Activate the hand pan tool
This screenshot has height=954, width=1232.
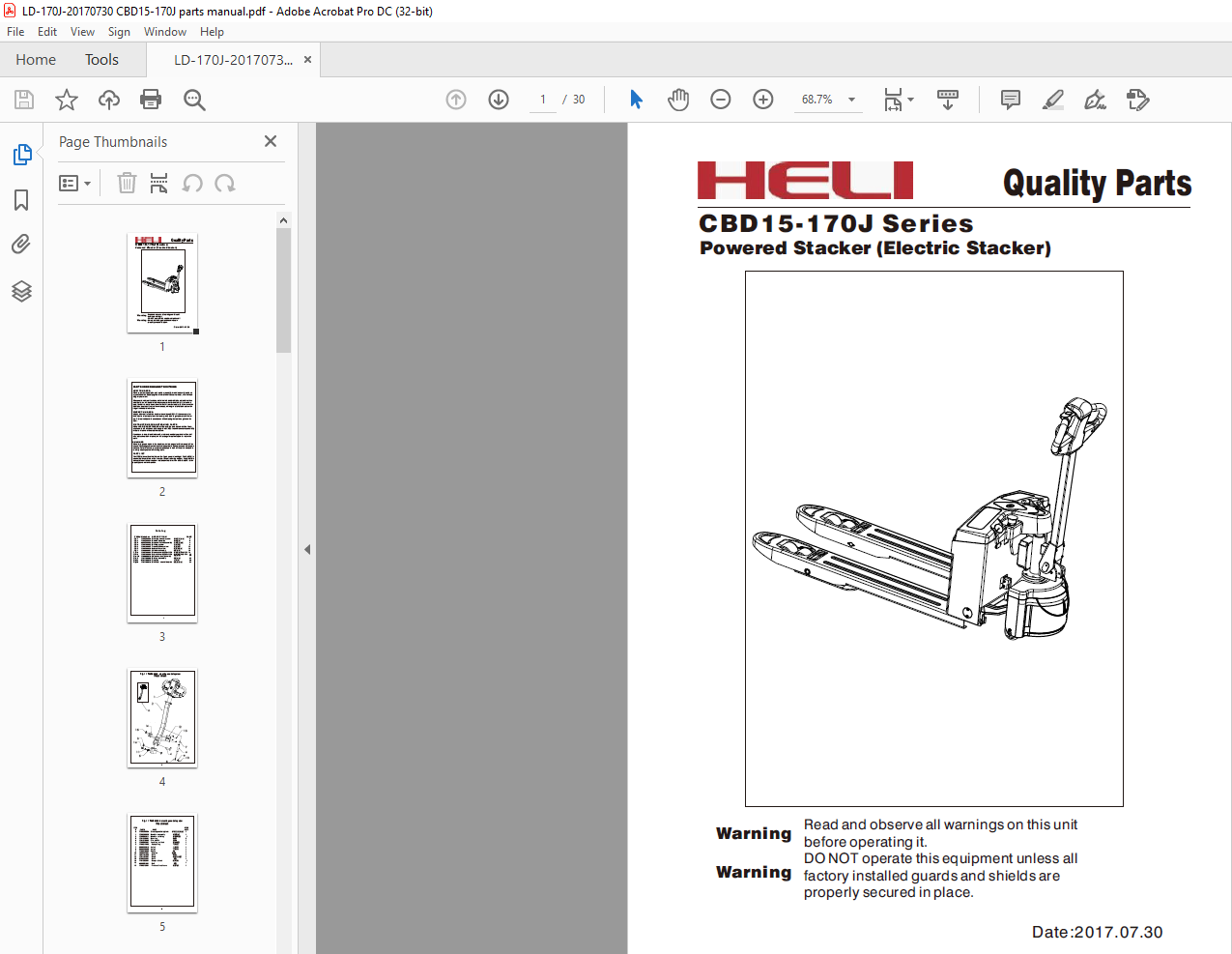(x=678, y=100)
